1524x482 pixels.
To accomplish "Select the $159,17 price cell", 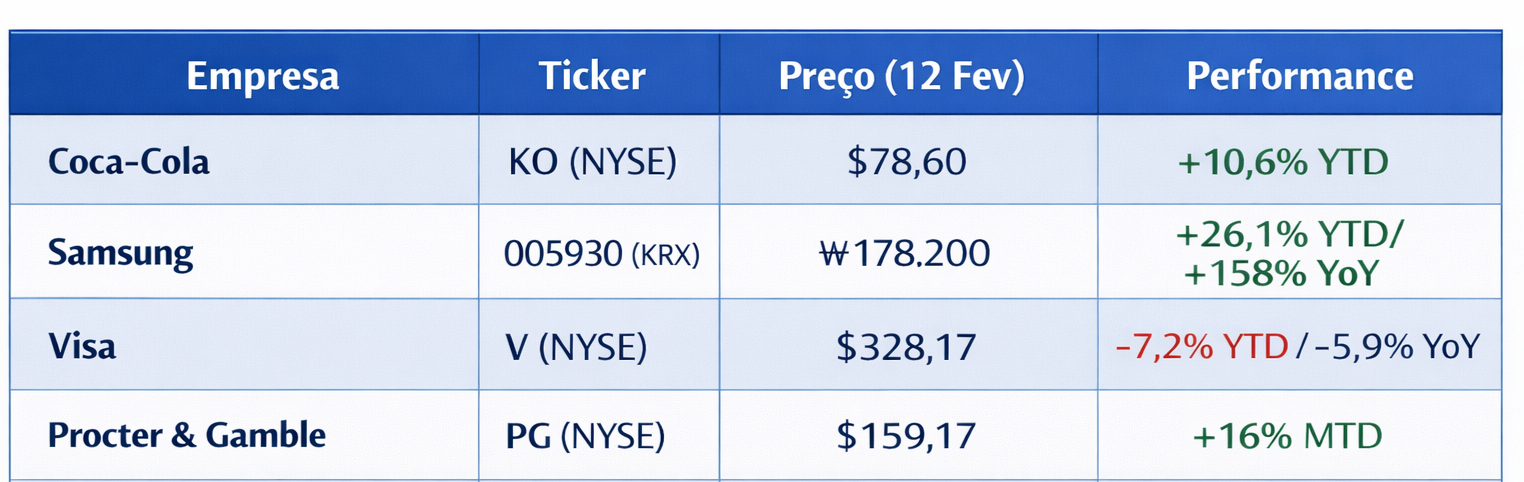I will (x=905, y=437).
